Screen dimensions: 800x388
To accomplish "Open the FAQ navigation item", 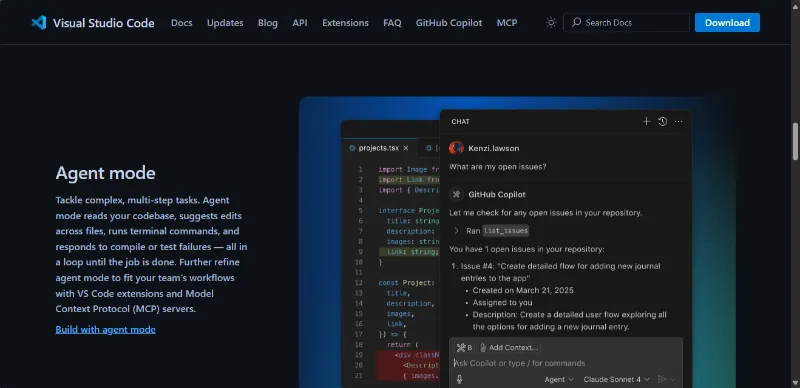I will [x=392, y=22].
